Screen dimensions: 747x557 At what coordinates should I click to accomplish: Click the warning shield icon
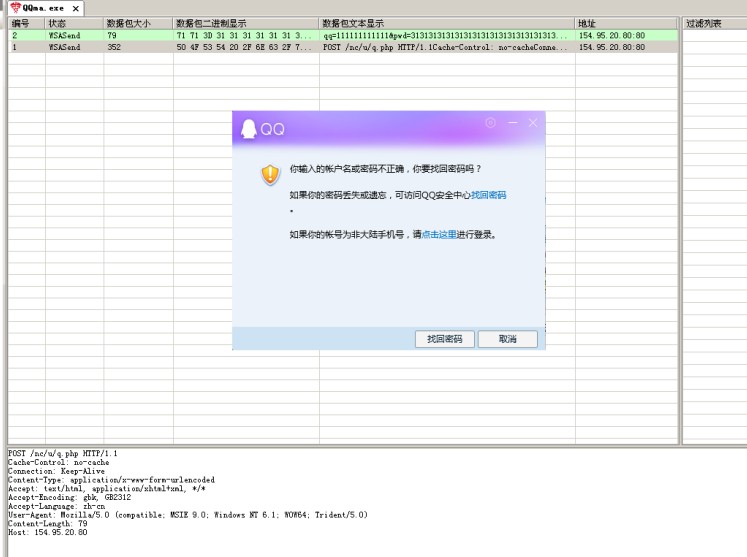coord(270,175)
